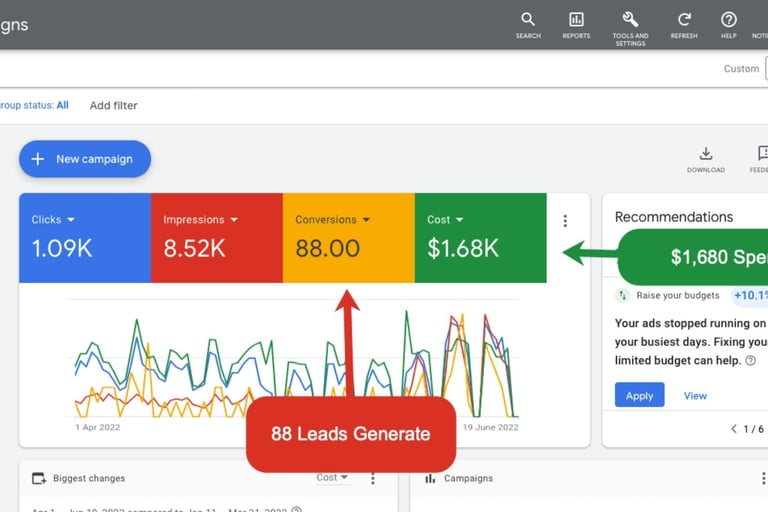Open the Custom date range selector
Screen dimensions: 768x512
741,69
